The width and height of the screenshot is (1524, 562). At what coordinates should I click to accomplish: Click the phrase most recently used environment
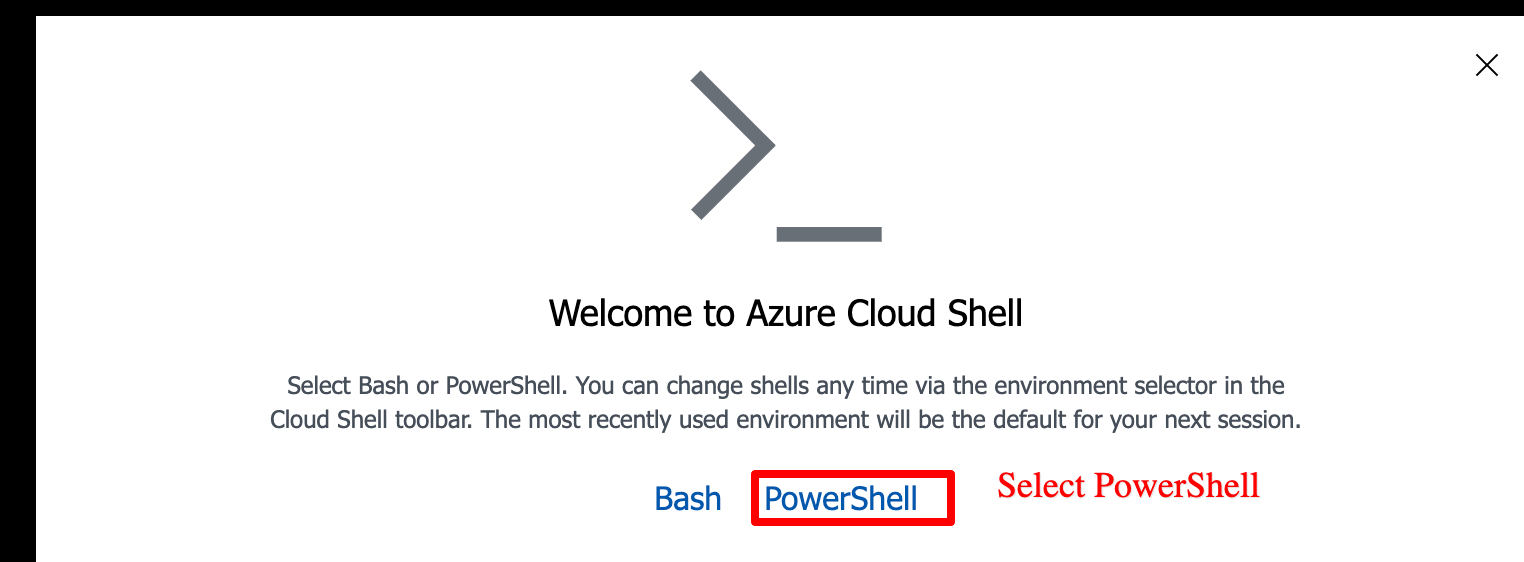tap(678, 420)
